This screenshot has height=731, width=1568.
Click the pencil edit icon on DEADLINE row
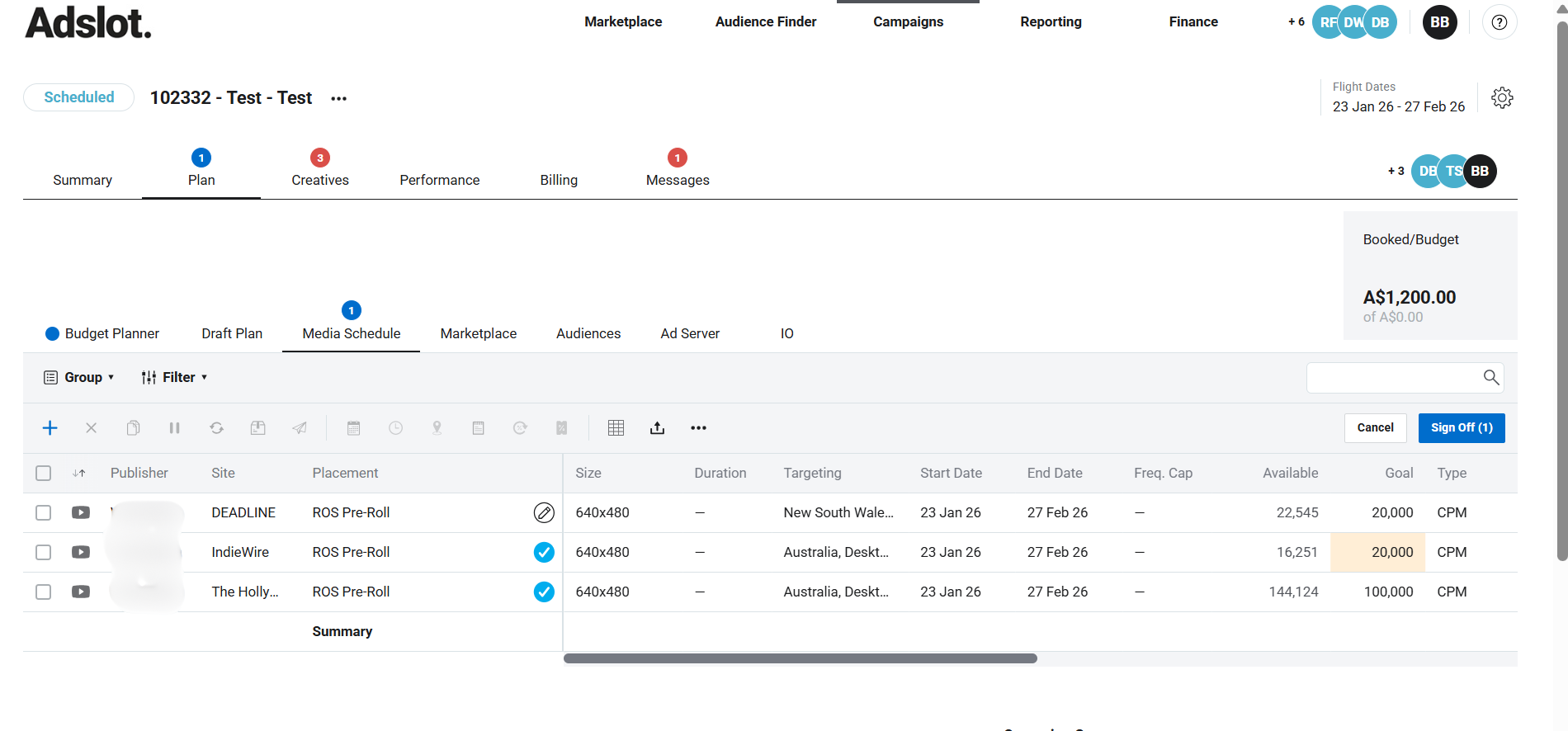click(544, 512)
